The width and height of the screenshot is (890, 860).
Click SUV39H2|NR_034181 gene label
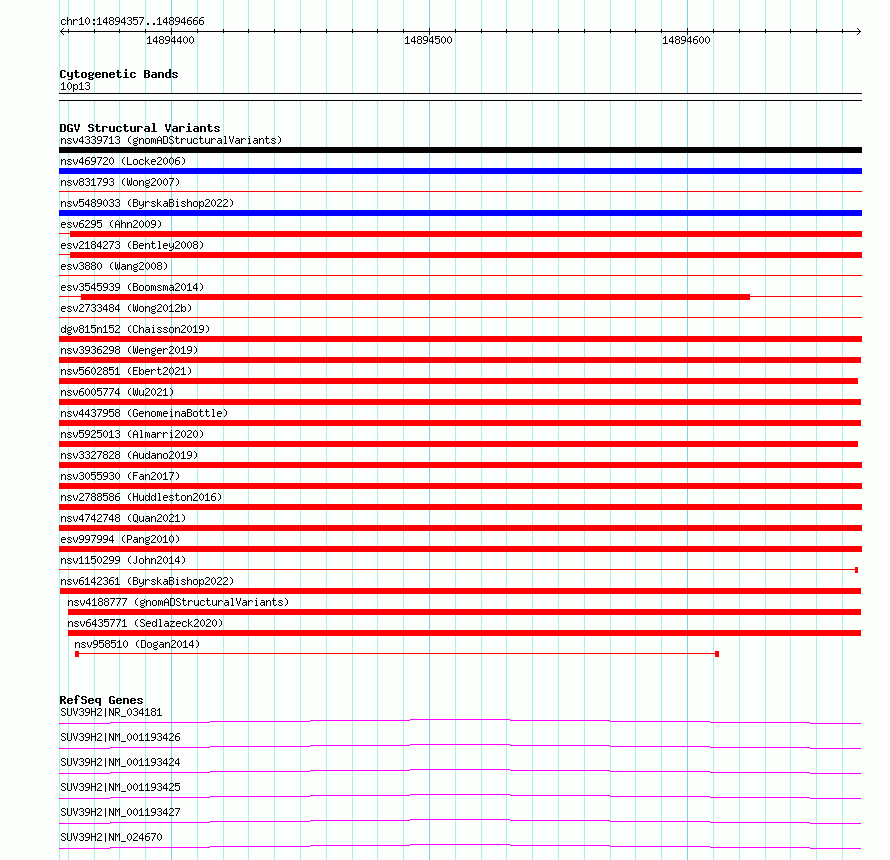111,712
